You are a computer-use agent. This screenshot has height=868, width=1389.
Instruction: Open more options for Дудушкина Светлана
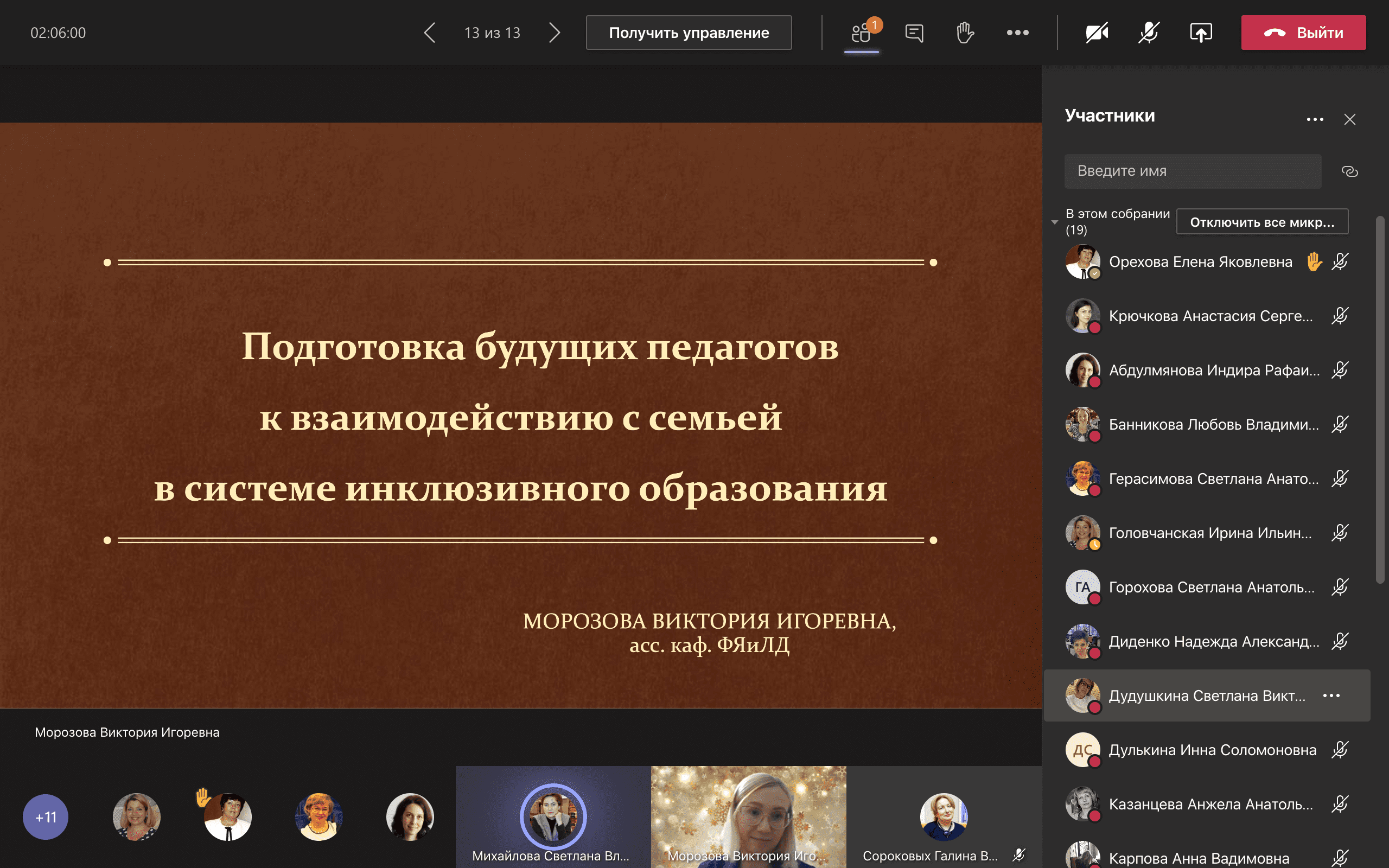tap(1332, 695)
